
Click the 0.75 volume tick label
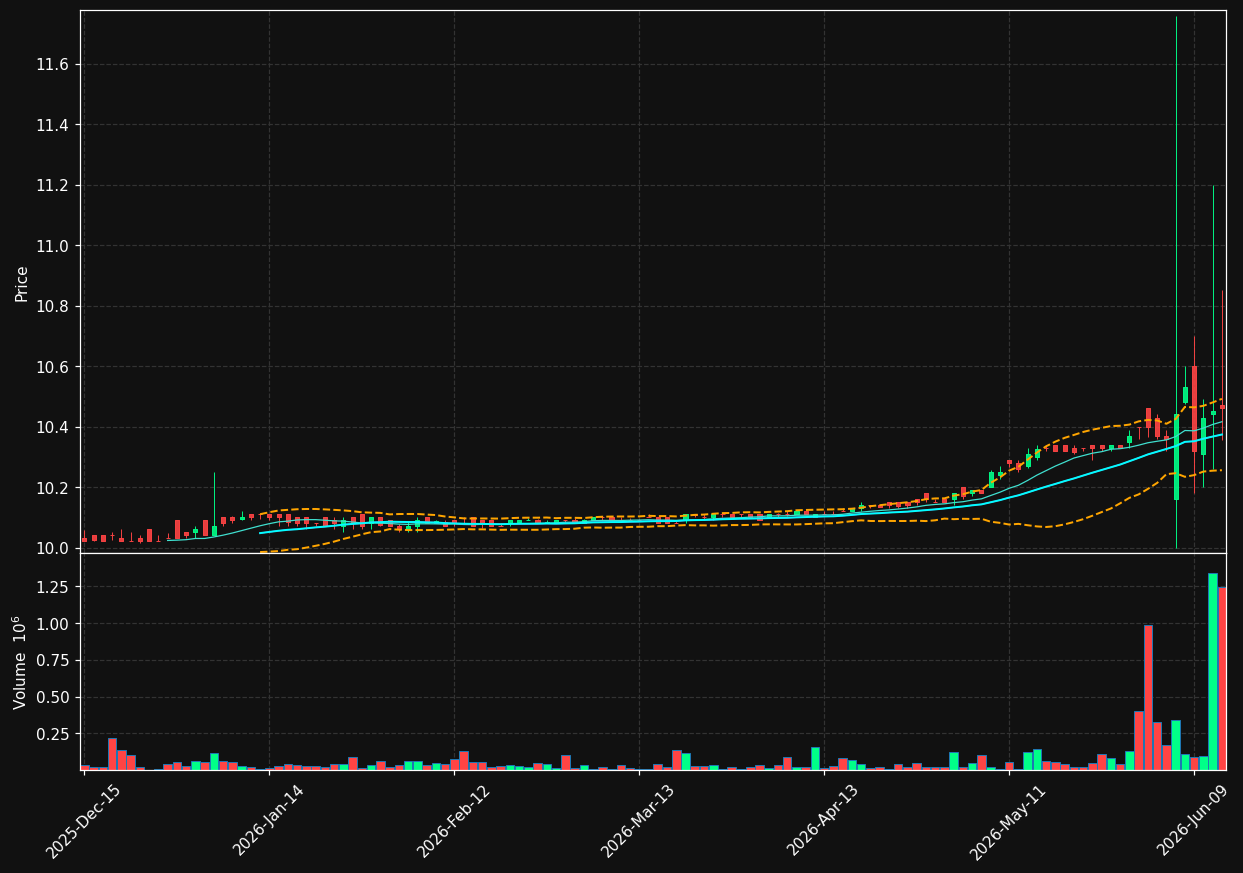pos(53,660)
